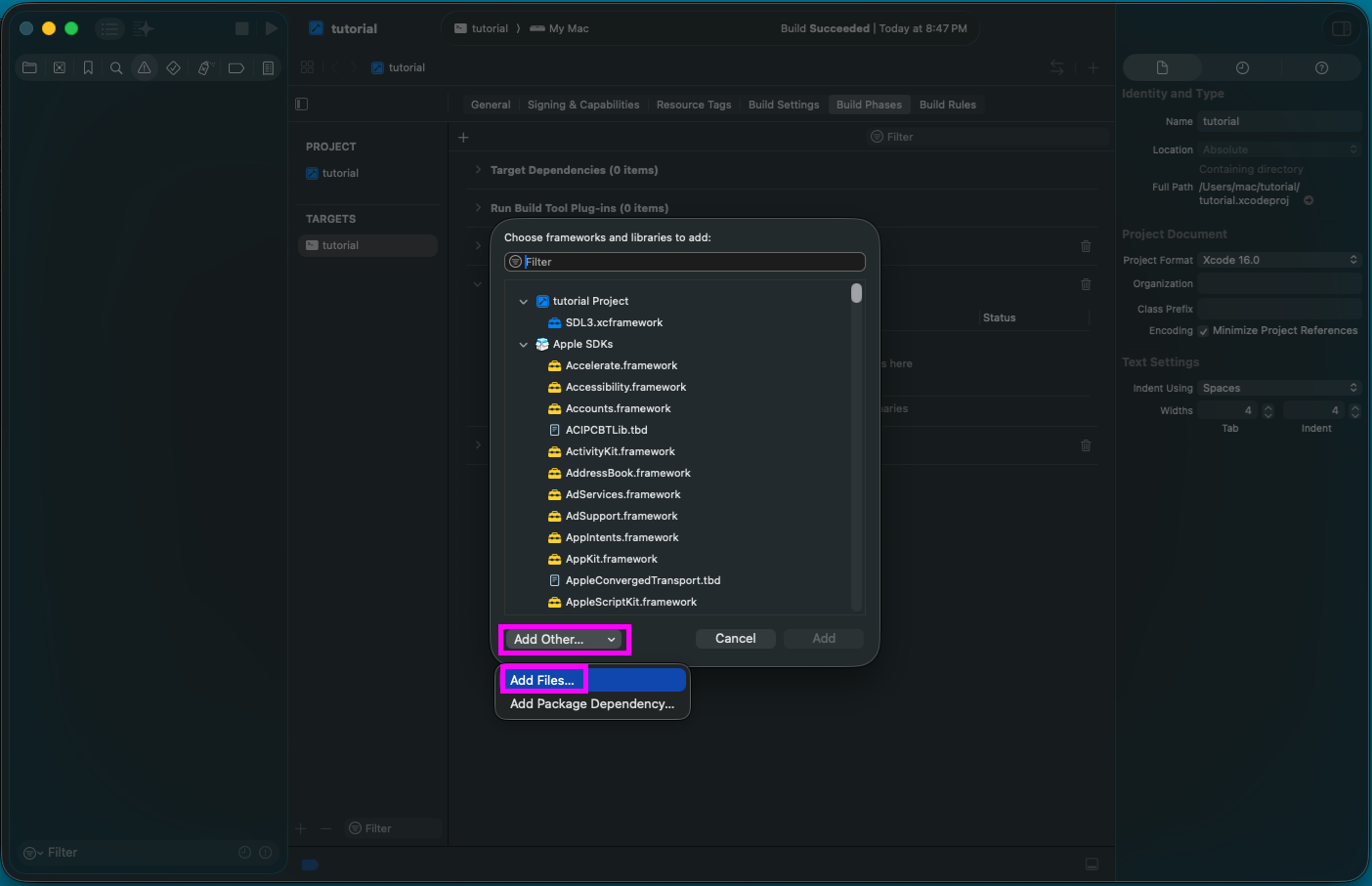This screenshot has height=886, width=1372.
Task: Switch to Resource Tags tab
Action: pyautogui.click(x=694, y=105)
